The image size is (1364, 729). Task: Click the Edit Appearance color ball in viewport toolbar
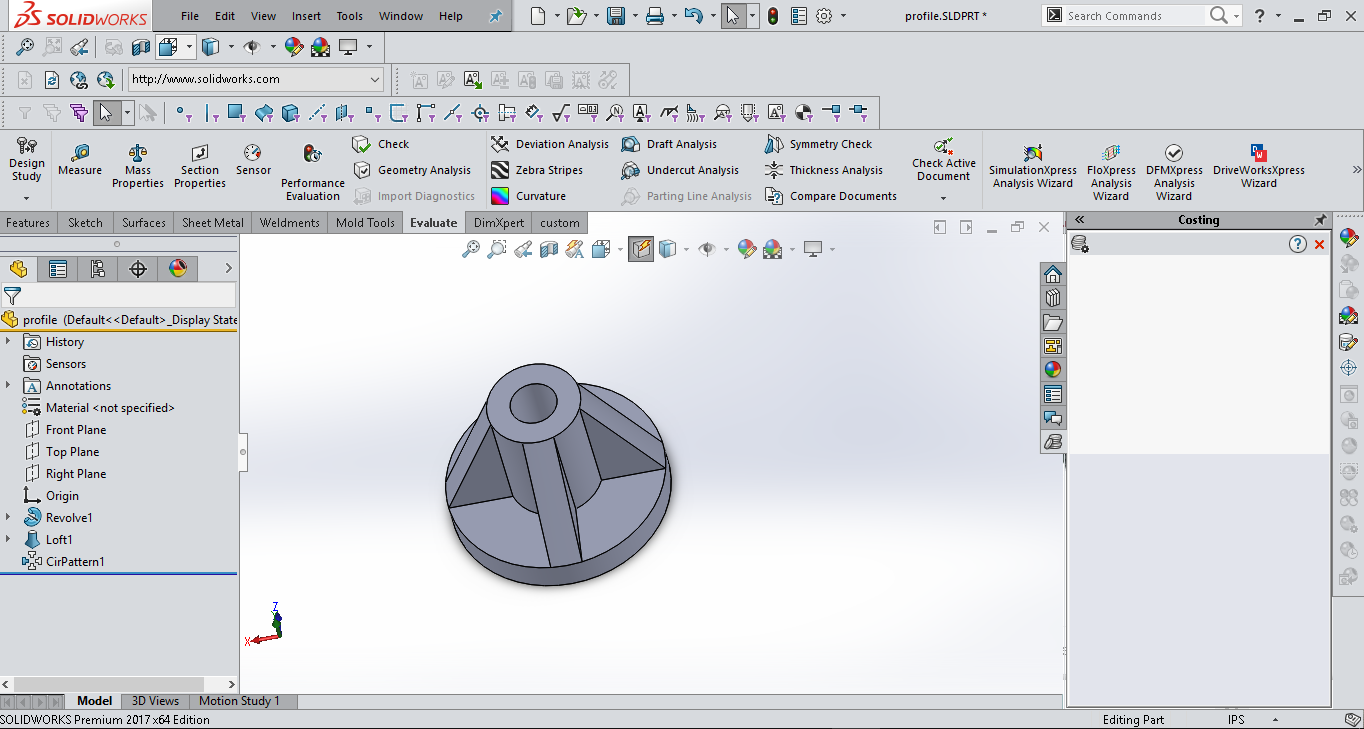pos(746,249)
